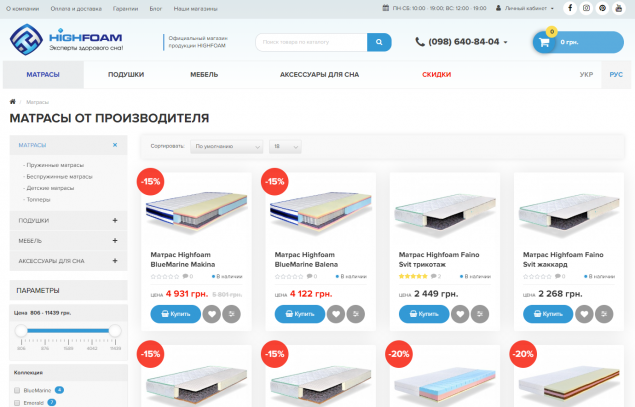This screenshot has width=635, height=407.
Task: Check the BlueMarine collection filter
Action: (17, 390)
